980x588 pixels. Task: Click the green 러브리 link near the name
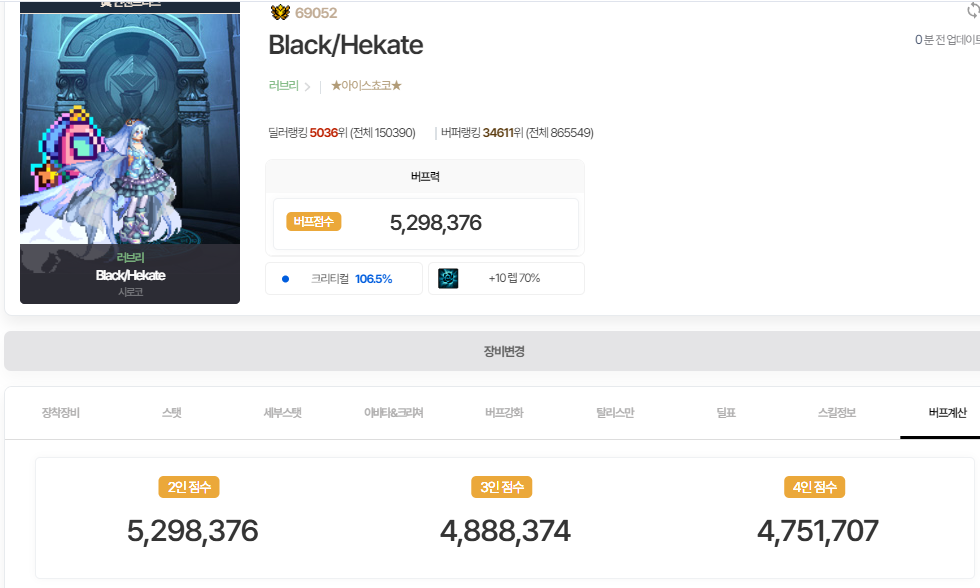point(283,86)
